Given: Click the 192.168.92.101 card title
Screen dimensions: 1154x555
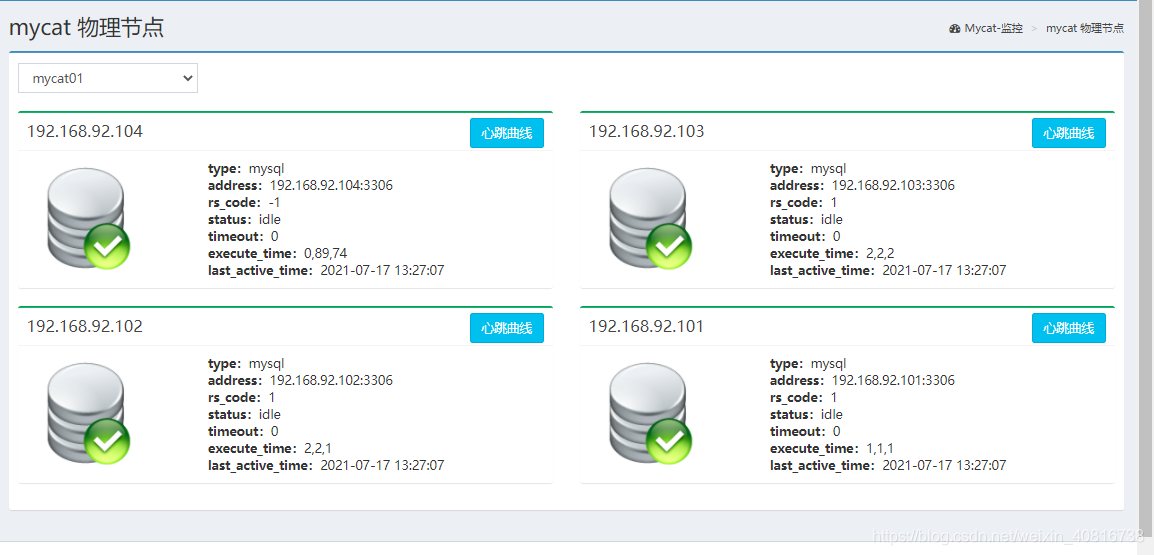Looking at the screenshot, I should [x=646, y=327].
